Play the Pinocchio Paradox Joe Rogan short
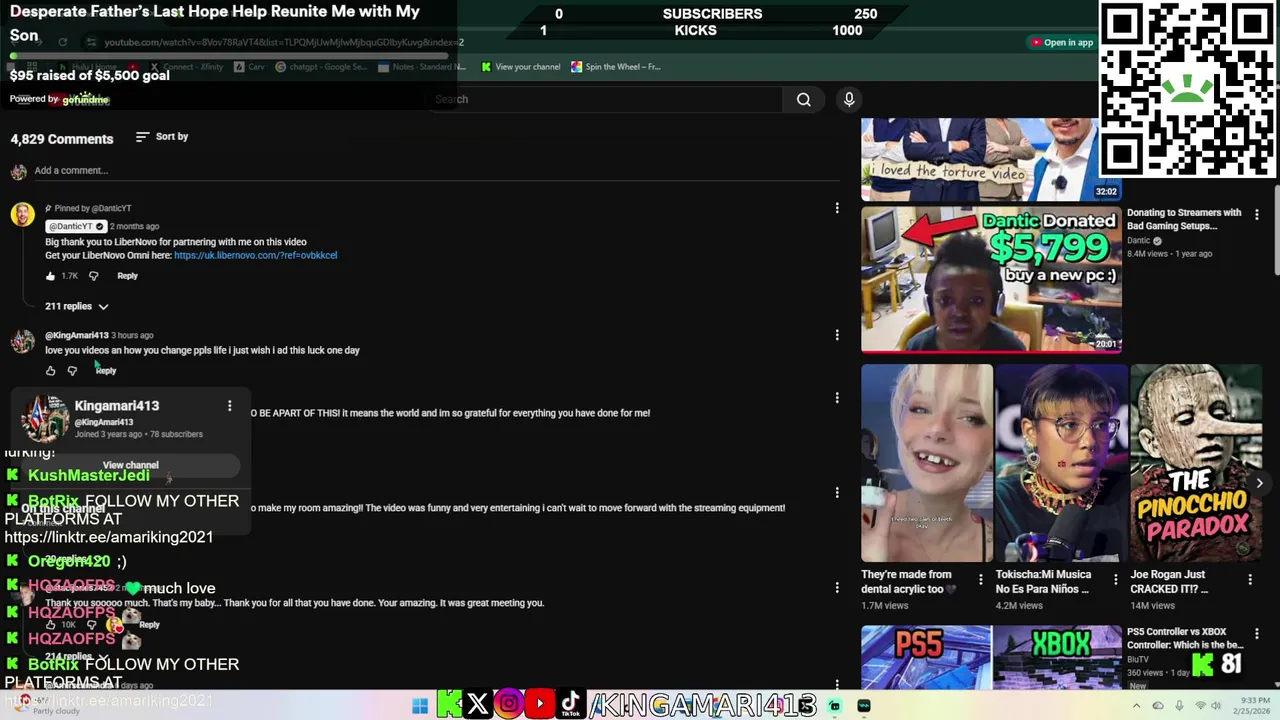The height and width of the screenshot is (720, 1280). click(x=1196, y=463)
